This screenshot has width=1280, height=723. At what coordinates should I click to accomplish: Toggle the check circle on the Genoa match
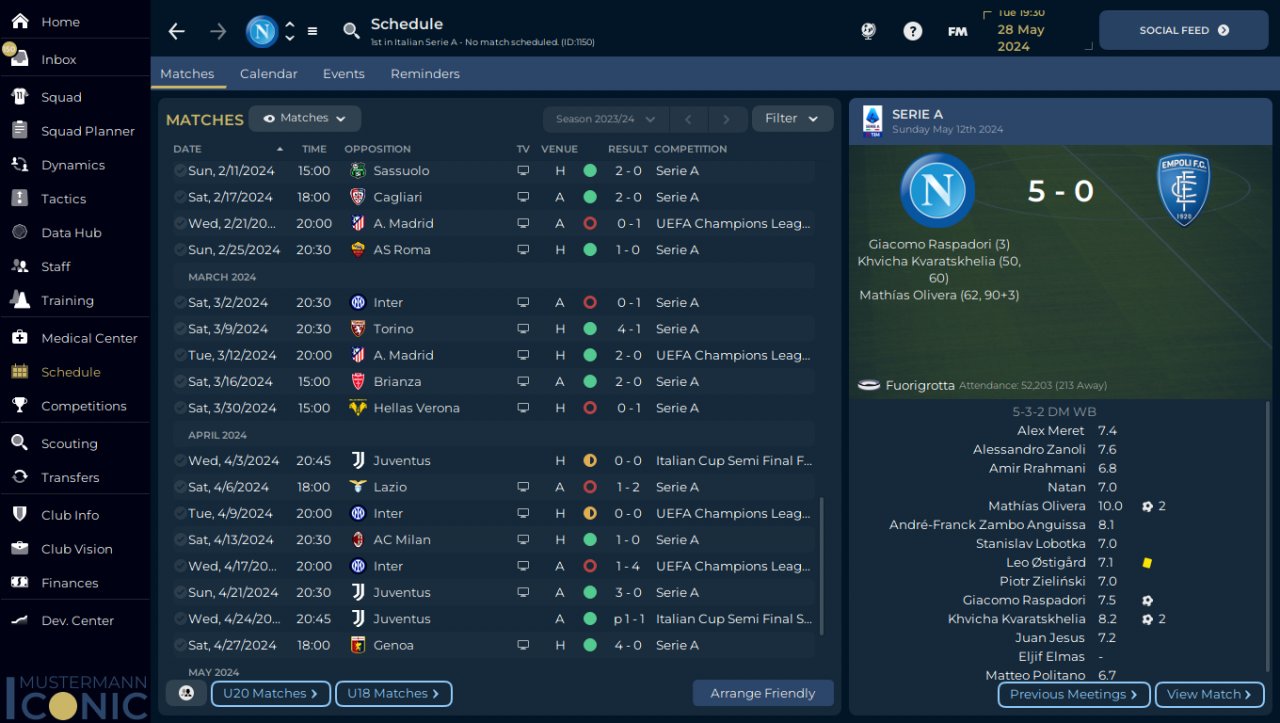click(180, 645)
